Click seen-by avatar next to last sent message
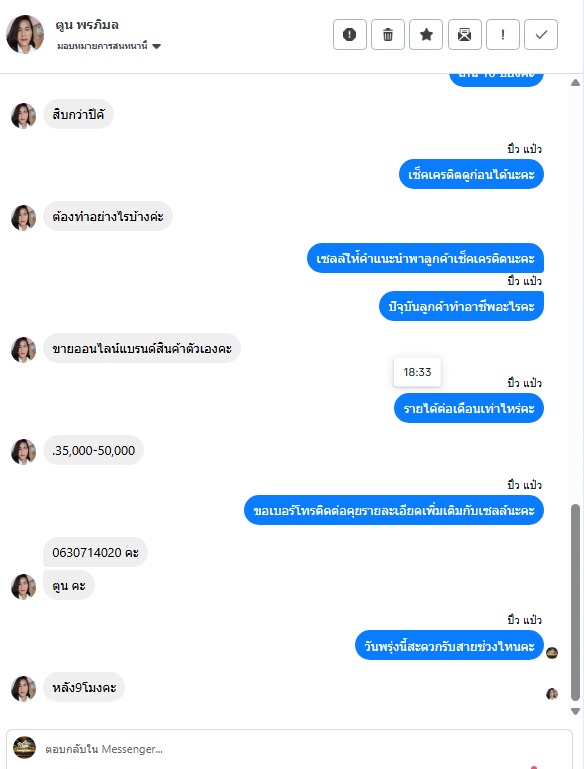584x769 pixels. click(x=552, y=653)
